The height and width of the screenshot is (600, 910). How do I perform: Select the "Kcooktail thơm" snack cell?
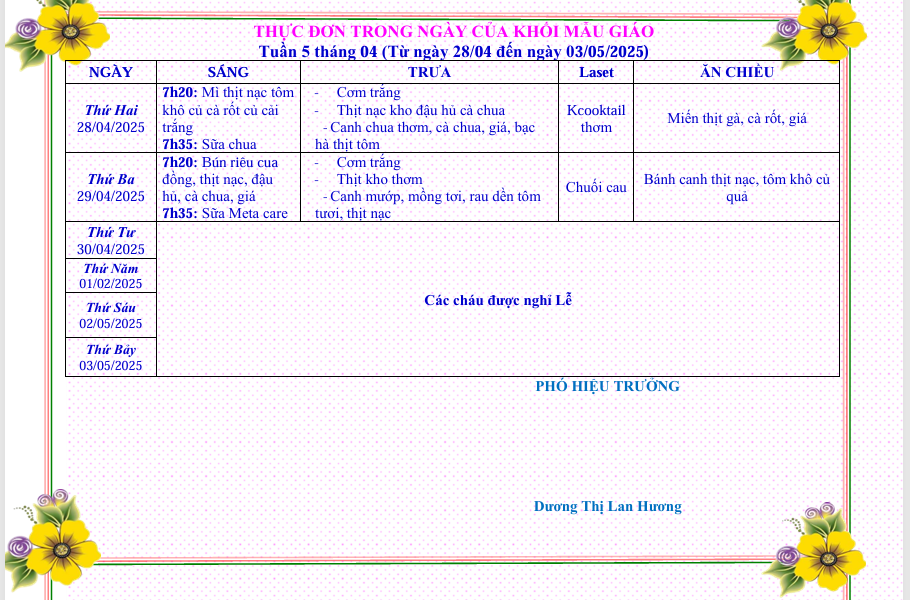(596, 118)
